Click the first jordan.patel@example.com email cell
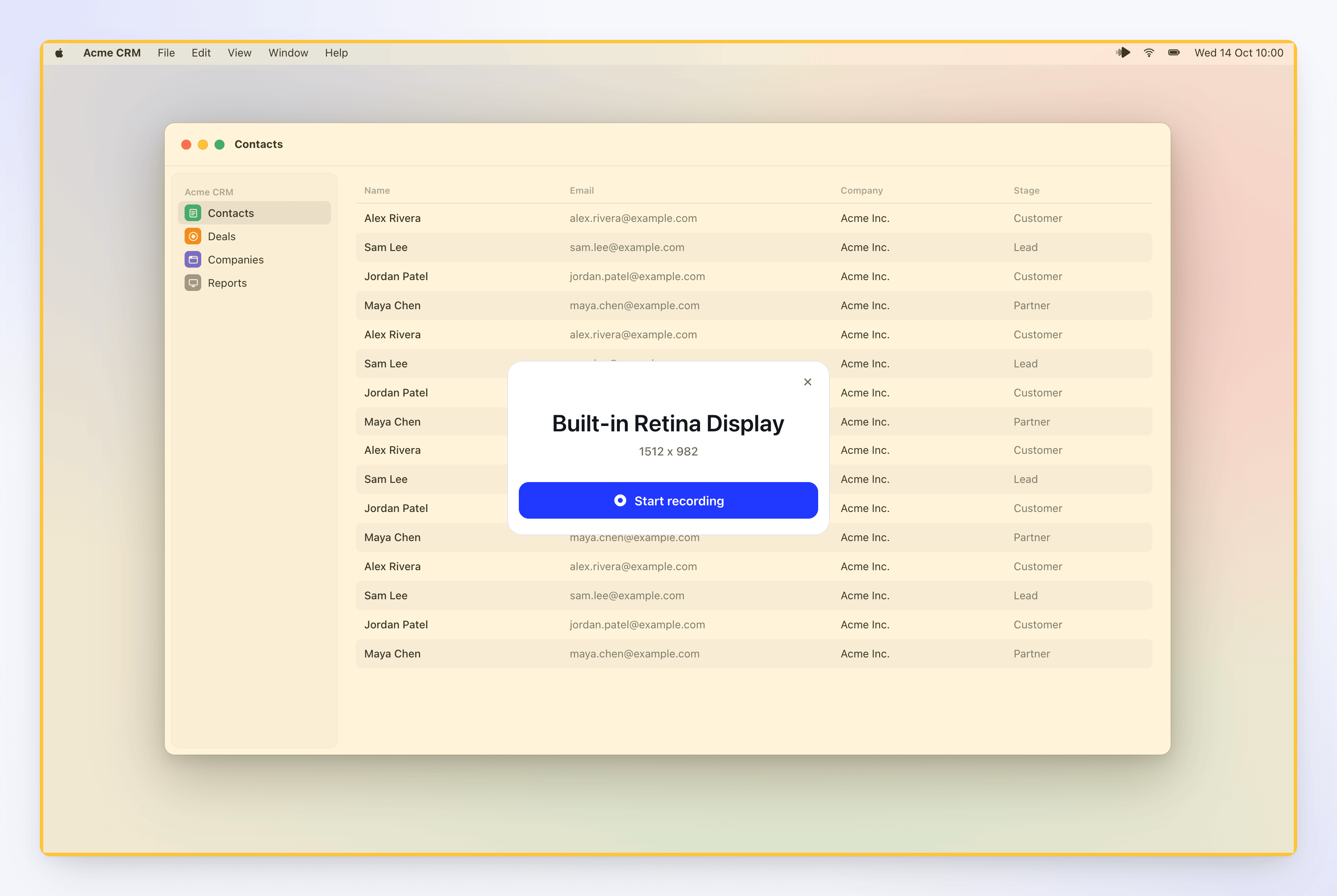The height and width of the screenshot is (896, 1337). tap(637, 277)
